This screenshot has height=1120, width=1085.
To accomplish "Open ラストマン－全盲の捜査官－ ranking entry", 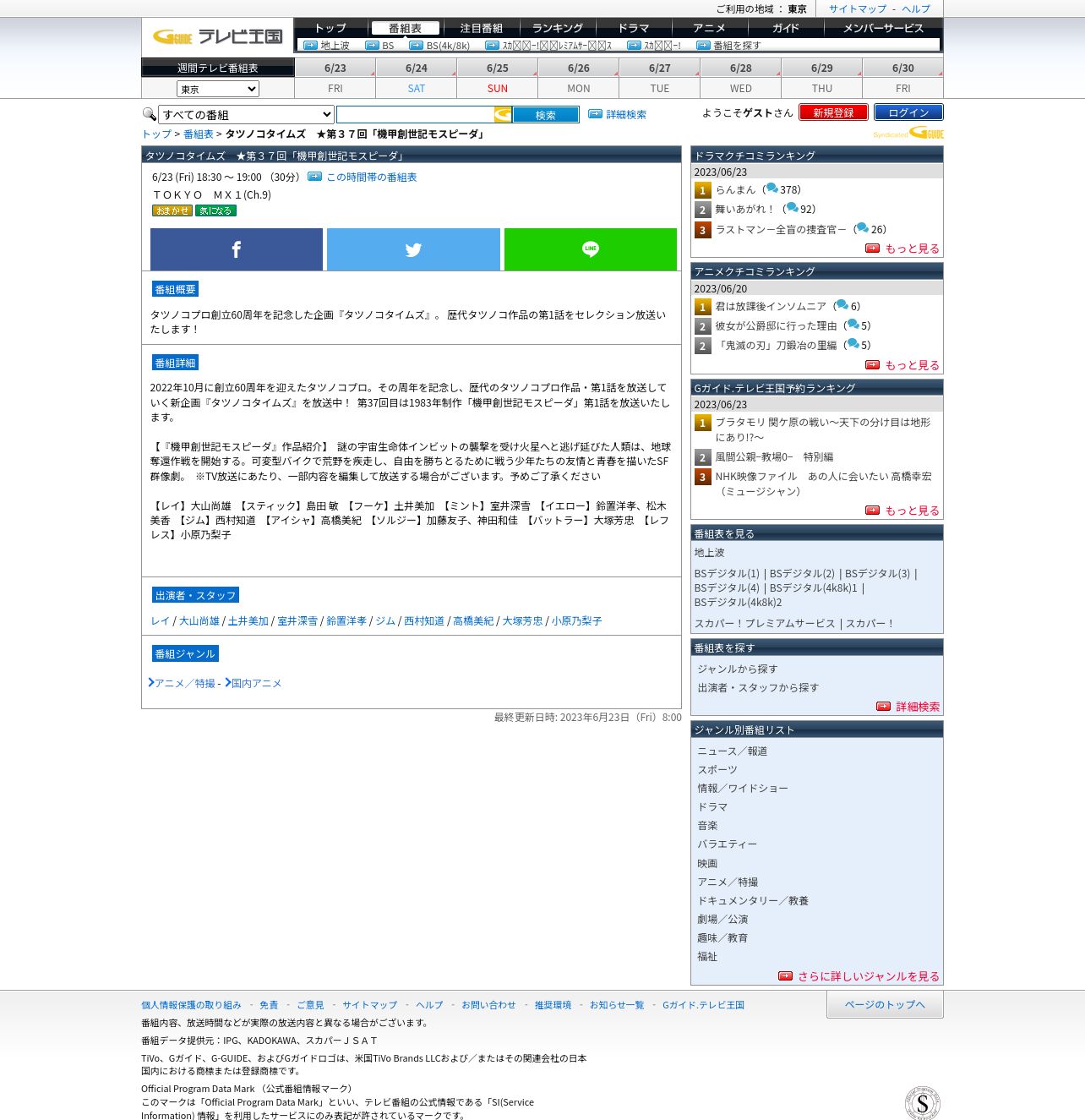I will [x=781, y=229].
